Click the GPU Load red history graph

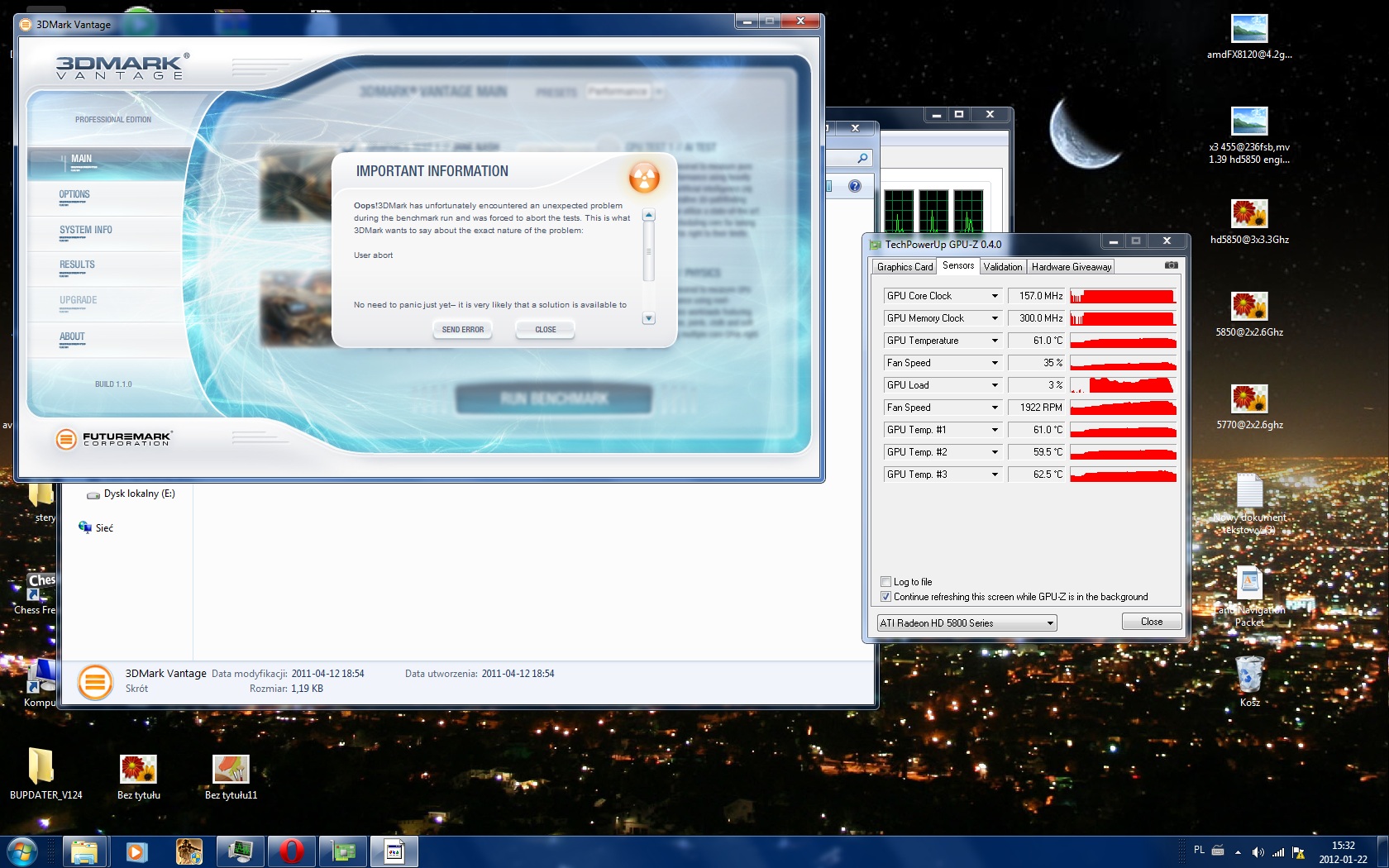pyautogui.click(x=1123, y=385)
